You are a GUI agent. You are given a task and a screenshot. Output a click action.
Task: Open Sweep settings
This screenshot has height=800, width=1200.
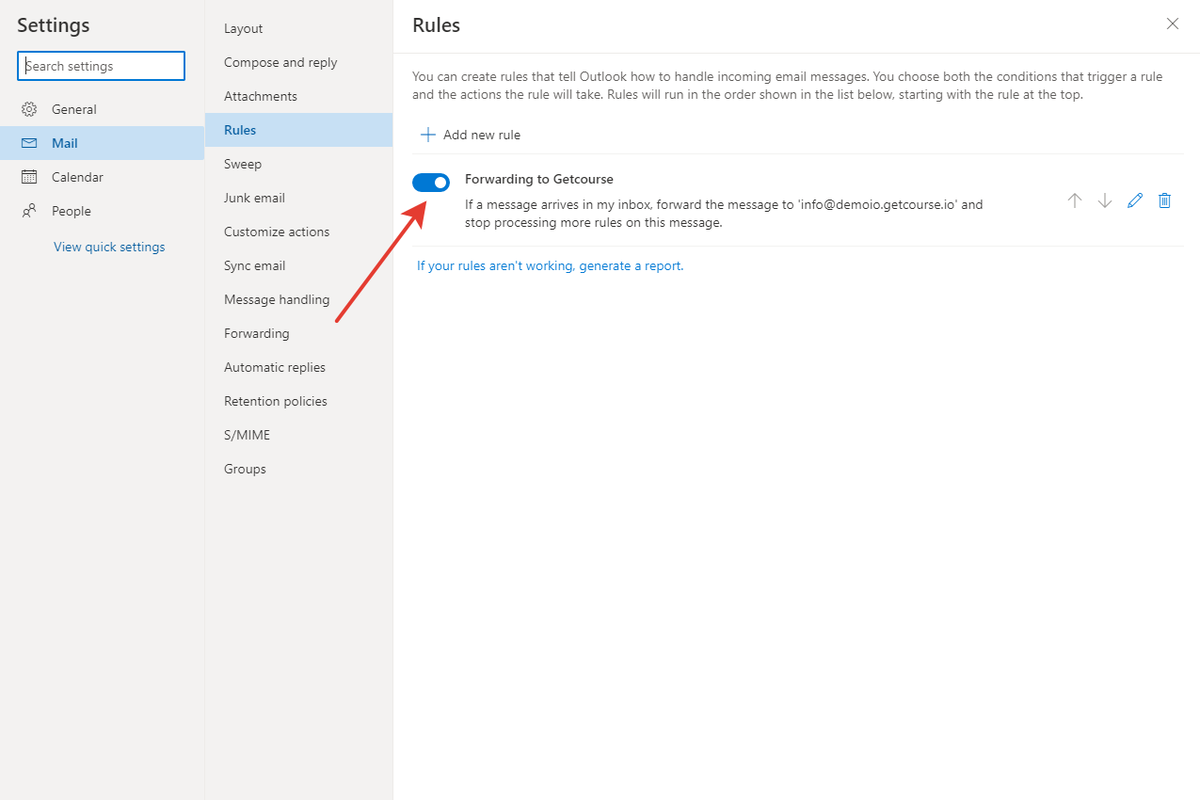pyautogui.click(x=299, y=164)
